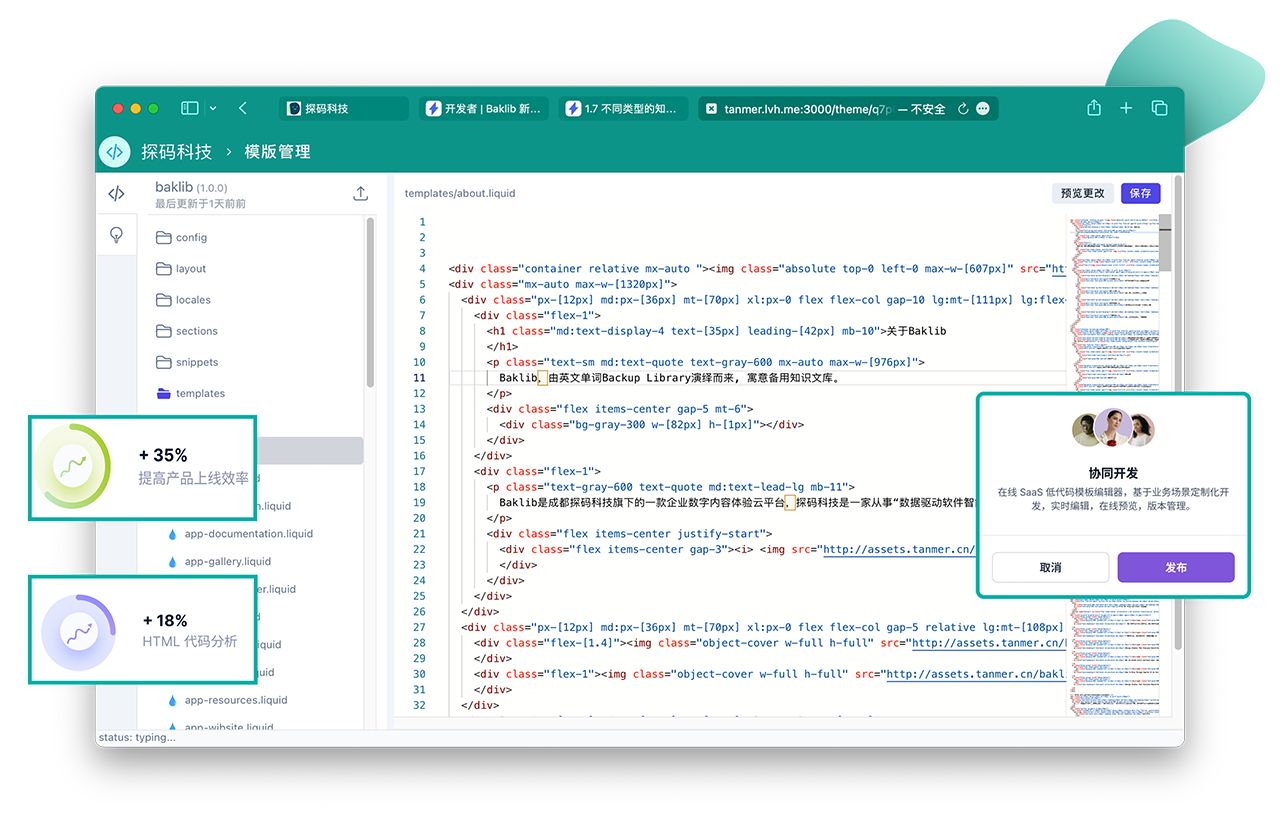Click the HTML 代码分析 label
The height and width of the screenshot is (830, 1280).
(190, 641)
